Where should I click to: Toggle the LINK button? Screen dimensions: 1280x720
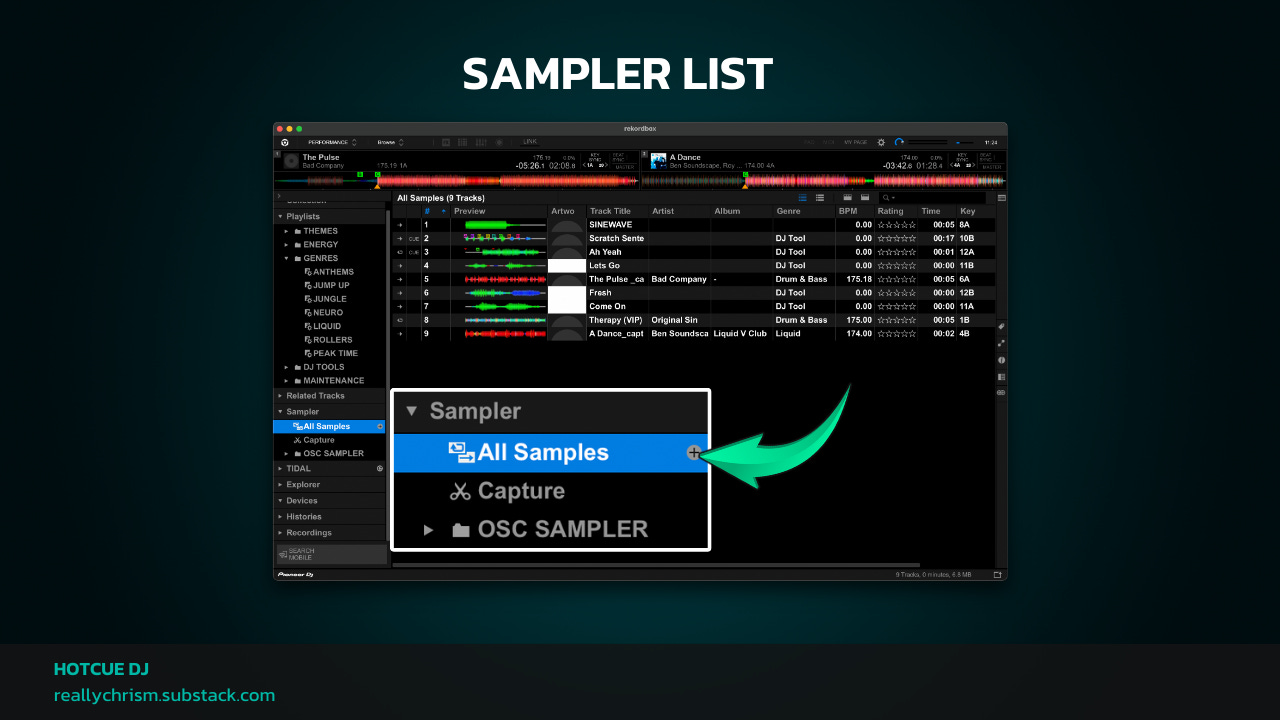530,142
